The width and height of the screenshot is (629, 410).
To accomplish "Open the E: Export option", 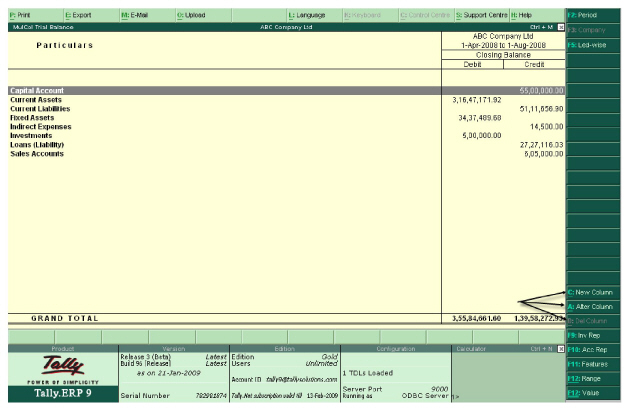I will 91,15.
